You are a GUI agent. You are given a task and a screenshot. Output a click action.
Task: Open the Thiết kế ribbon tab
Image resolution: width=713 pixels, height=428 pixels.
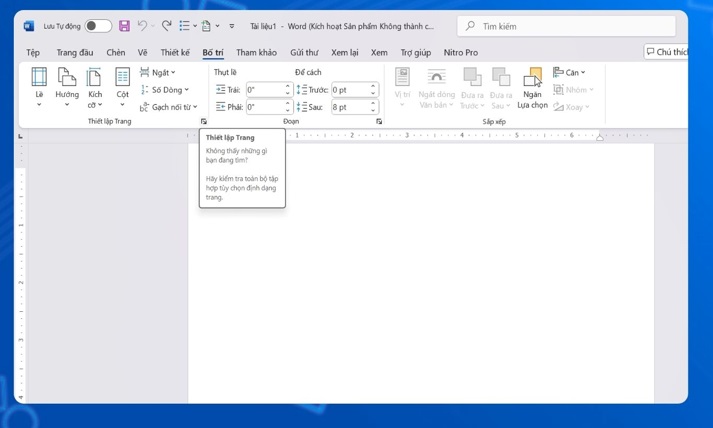point(175,52)
